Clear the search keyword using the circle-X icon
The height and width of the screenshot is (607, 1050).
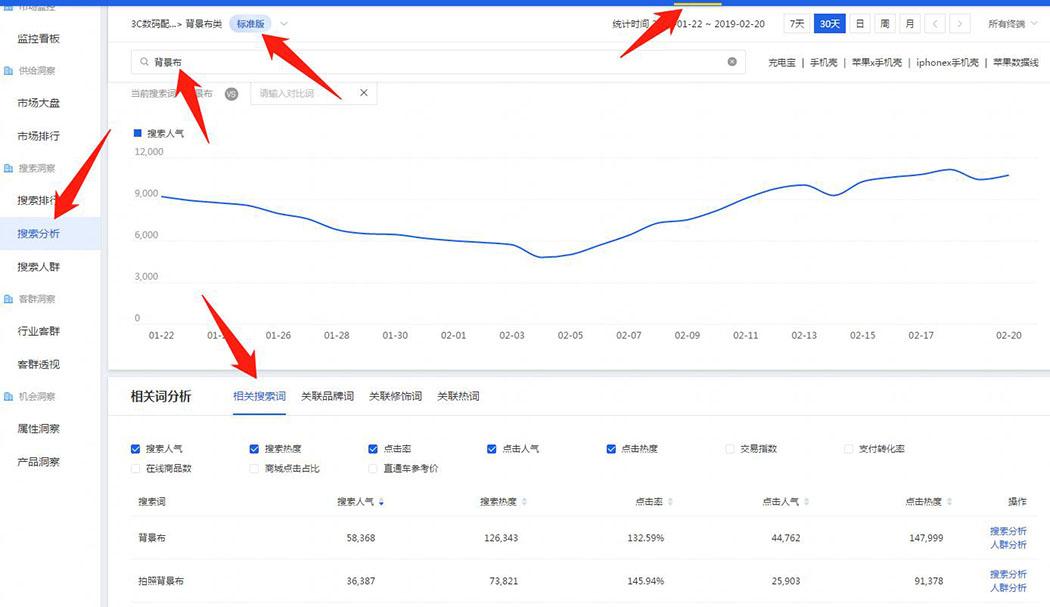731,61
